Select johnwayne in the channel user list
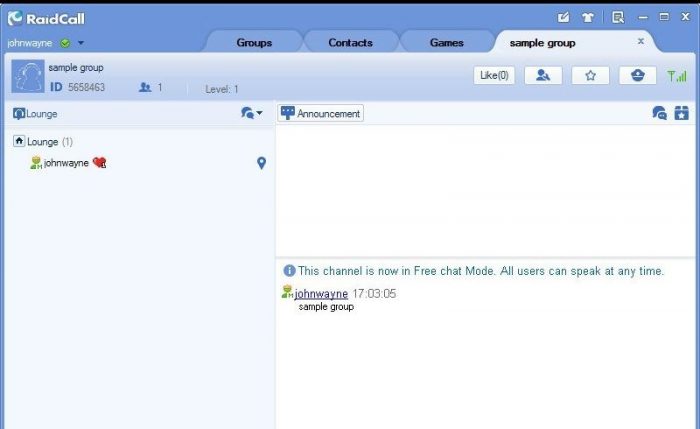The width and height of the screenshot is (700, 429). click(66, 163)
